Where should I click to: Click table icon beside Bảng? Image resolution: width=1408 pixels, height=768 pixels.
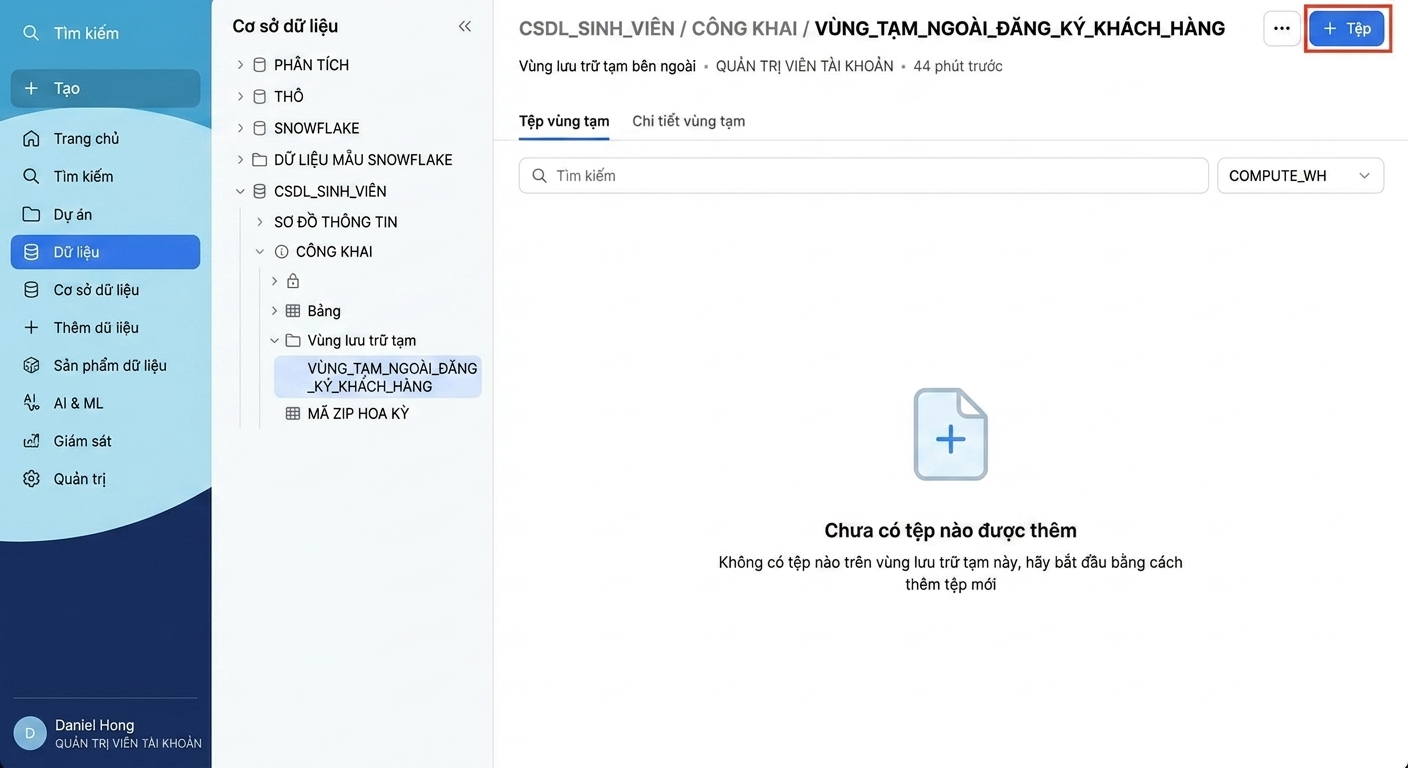tap(293, 311)
